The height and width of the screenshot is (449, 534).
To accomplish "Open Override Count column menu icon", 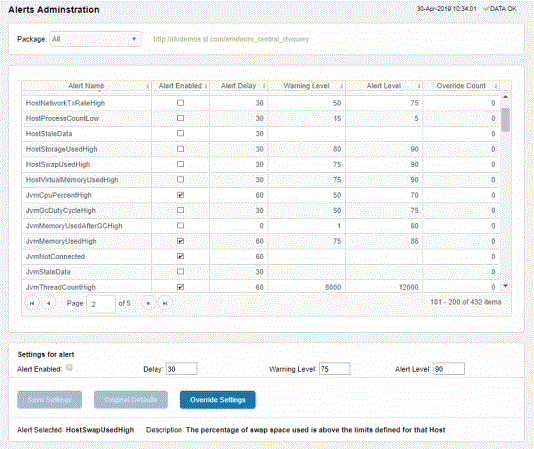I will 496,86.
